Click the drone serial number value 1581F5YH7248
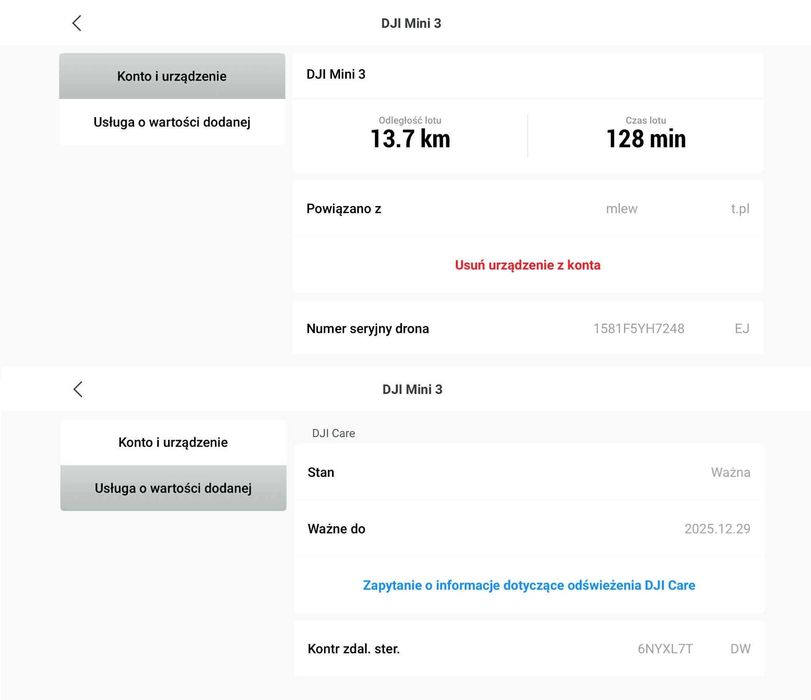The image size is (811, 700). (x=638, y=328)
